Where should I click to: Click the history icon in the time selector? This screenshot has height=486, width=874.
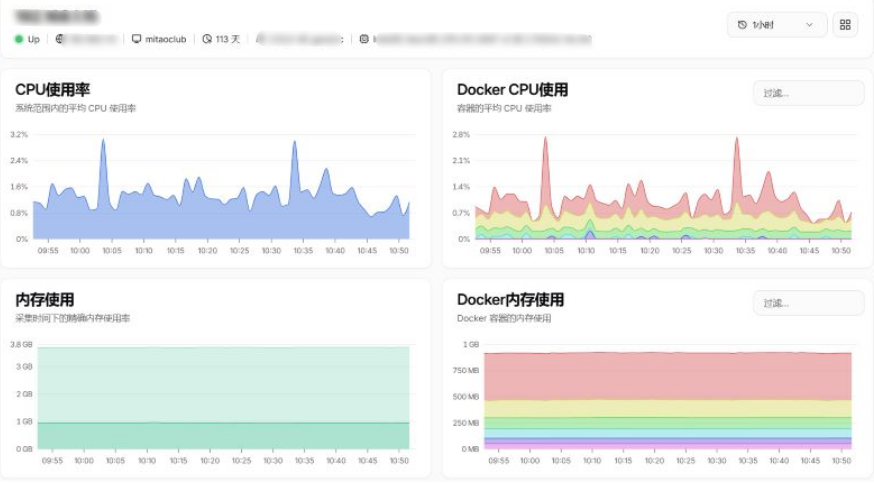click(742, 25)
